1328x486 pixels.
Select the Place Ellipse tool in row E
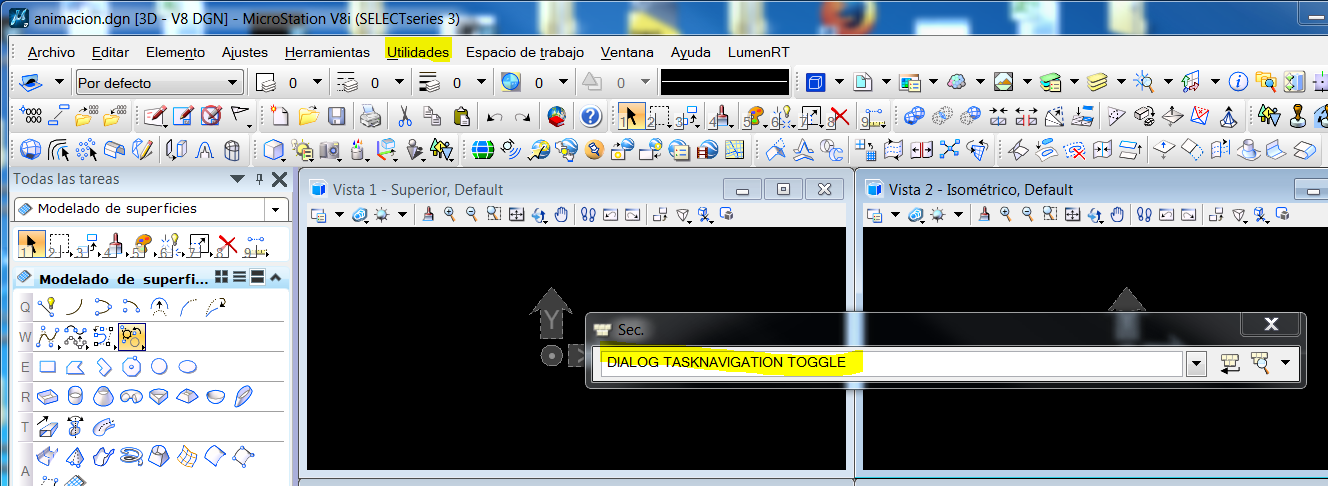pyautogui.click(x=187, y=367)
